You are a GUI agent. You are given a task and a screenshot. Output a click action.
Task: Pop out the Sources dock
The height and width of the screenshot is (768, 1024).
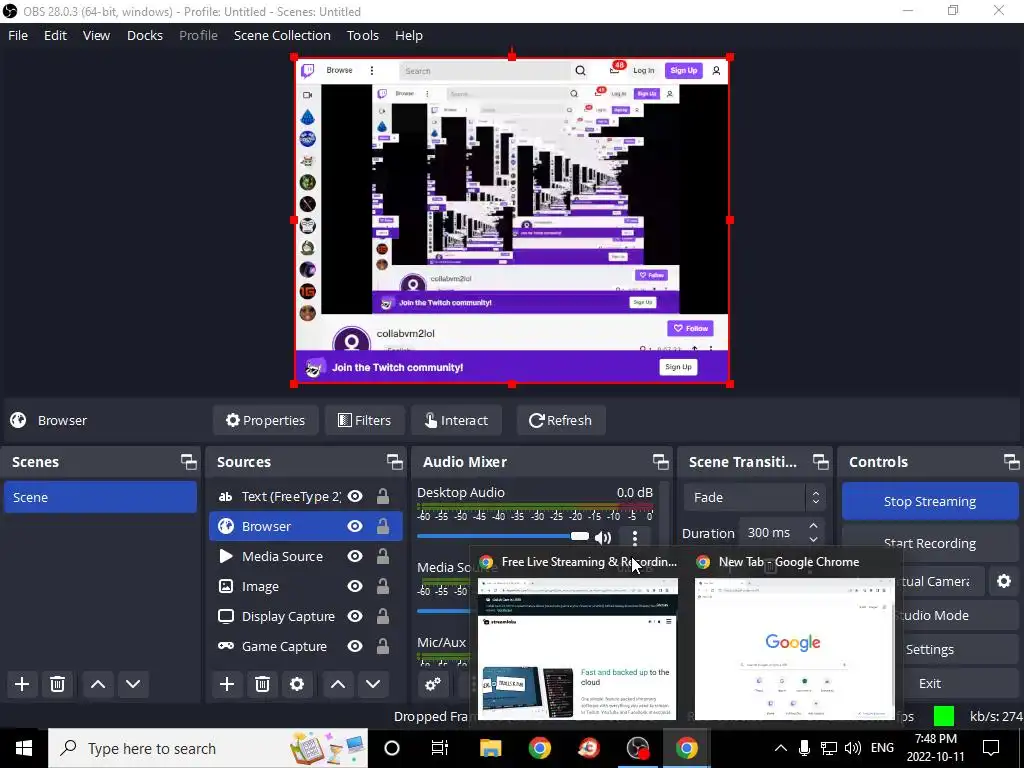pos(394,462)
